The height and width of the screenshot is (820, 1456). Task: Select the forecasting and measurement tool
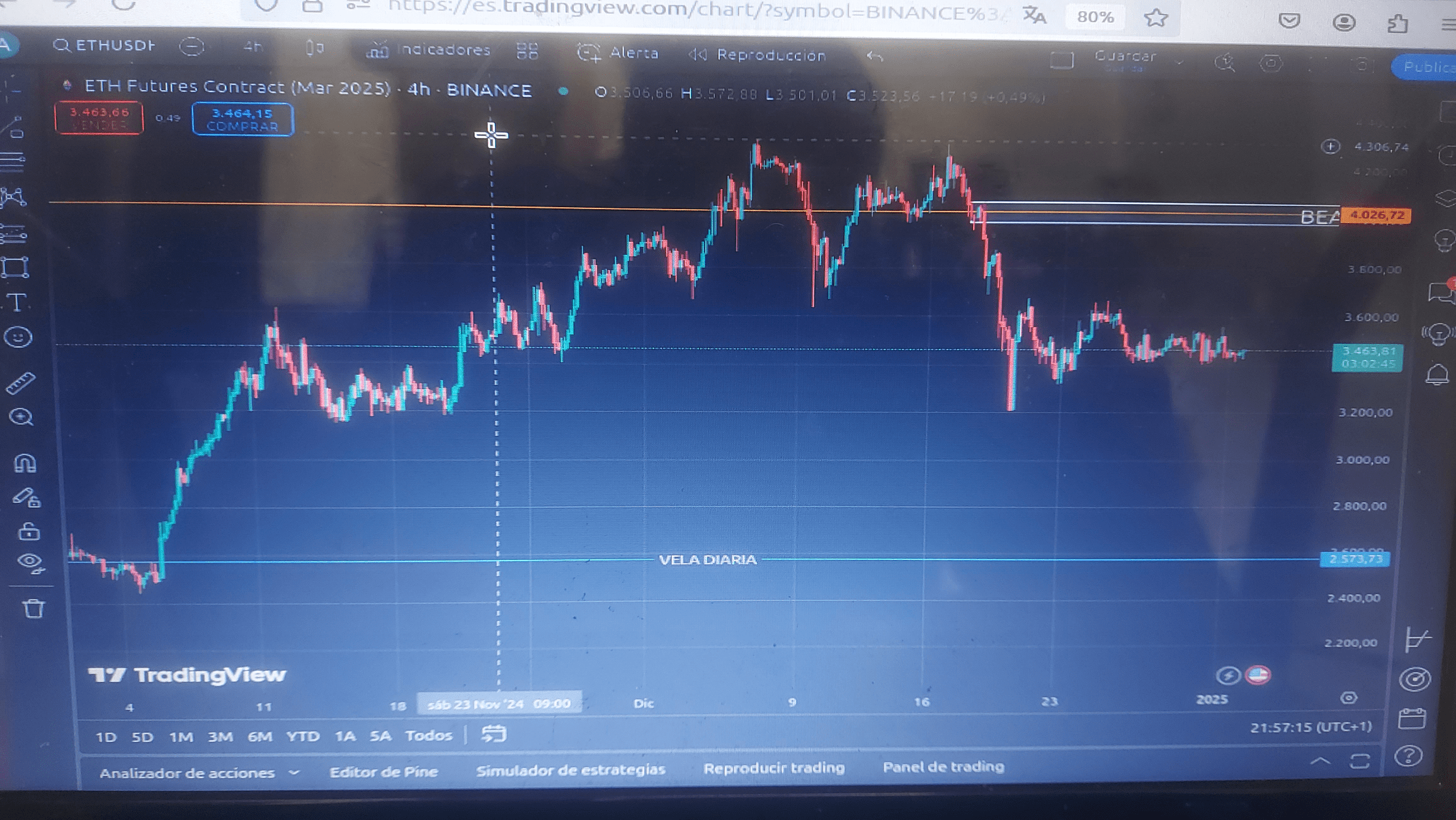[x=14, y=234]
